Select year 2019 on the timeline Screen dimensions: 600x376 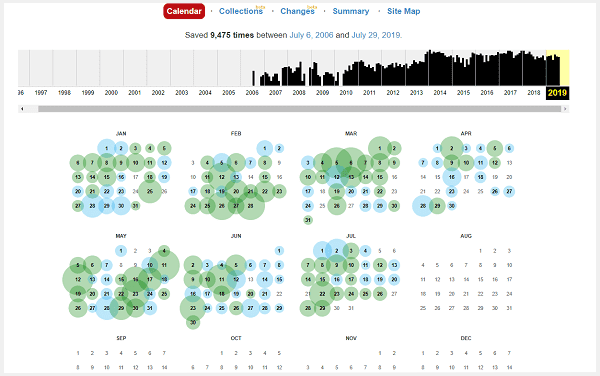pyautogui.click(x=557, y=93)
